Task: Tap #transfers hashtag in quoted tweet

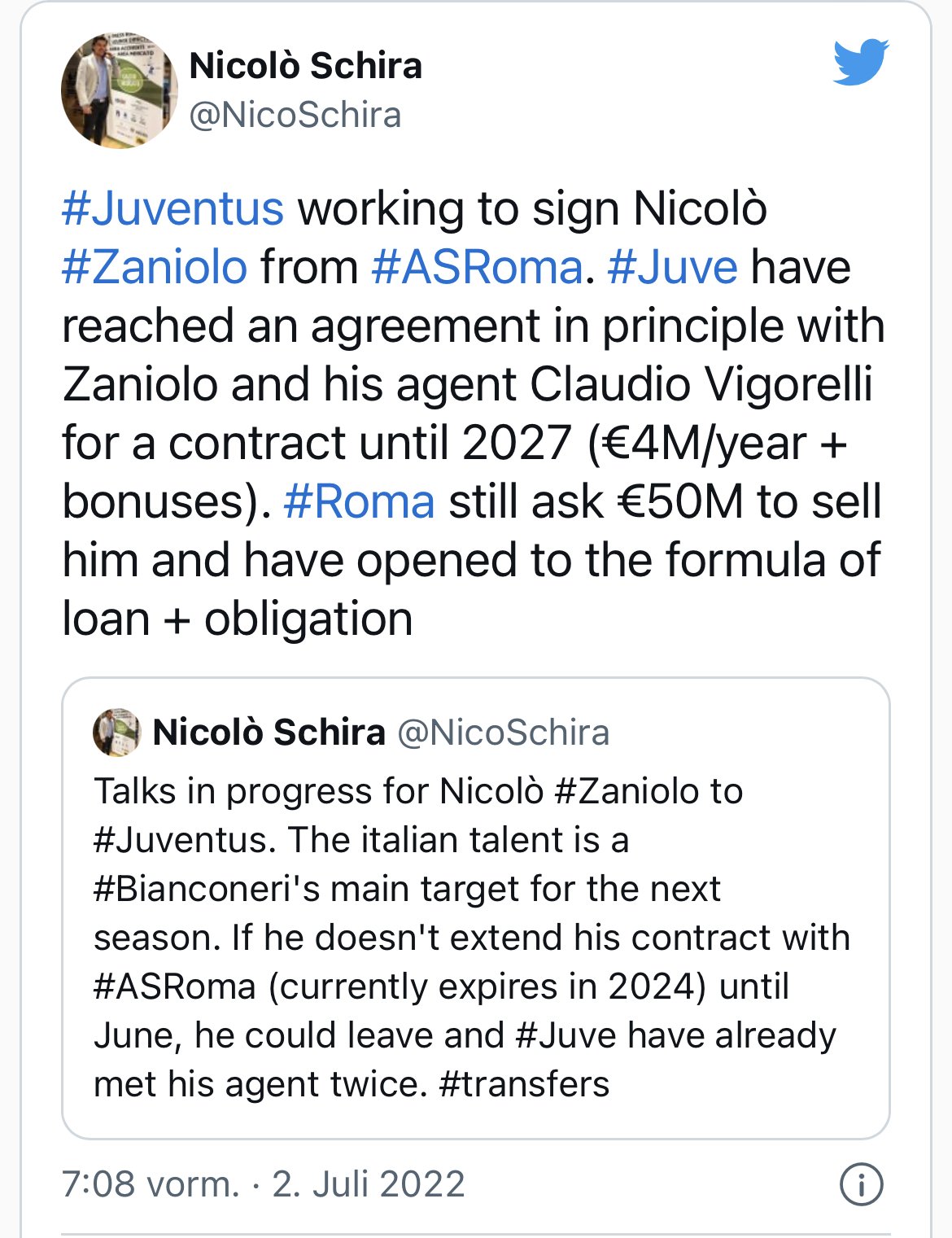Action: [523, 1084]
